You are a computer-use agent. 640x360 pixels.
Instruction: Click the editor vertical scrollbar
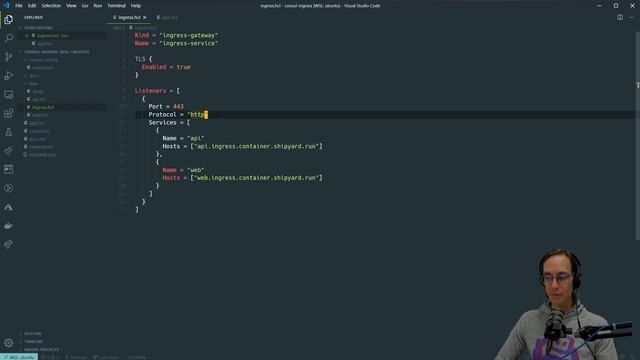tap(638, 135)
